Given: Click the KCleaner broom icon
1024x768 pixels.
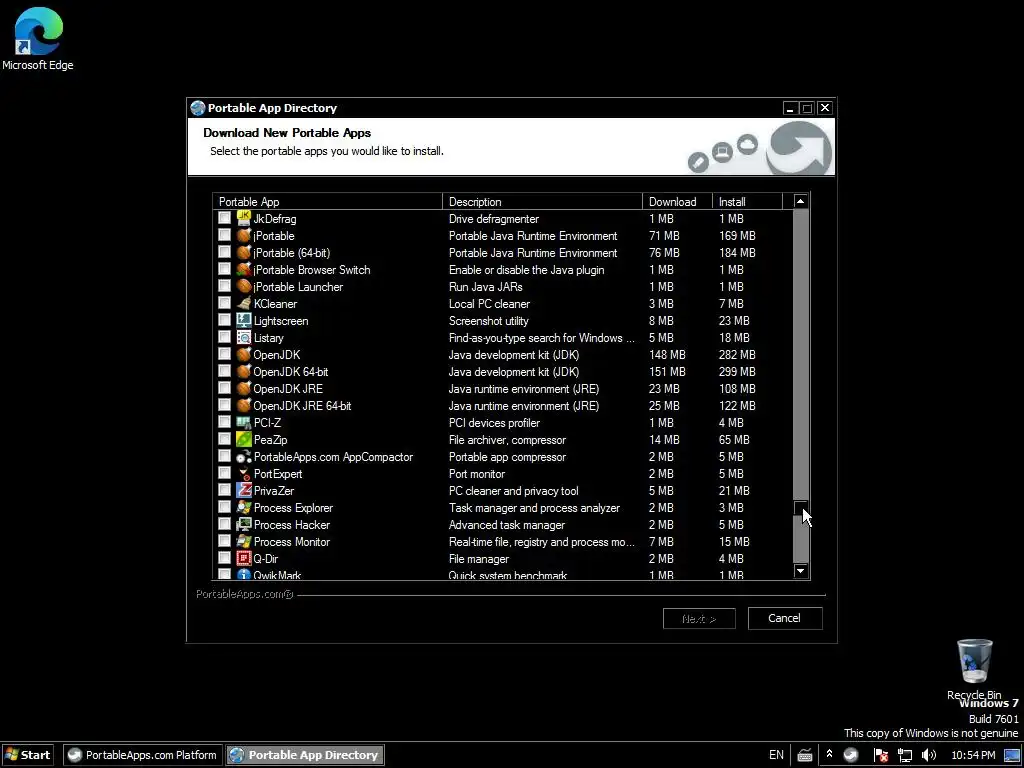Looking at the screenshot, I should pyautogui.click(x=244, y=303).
